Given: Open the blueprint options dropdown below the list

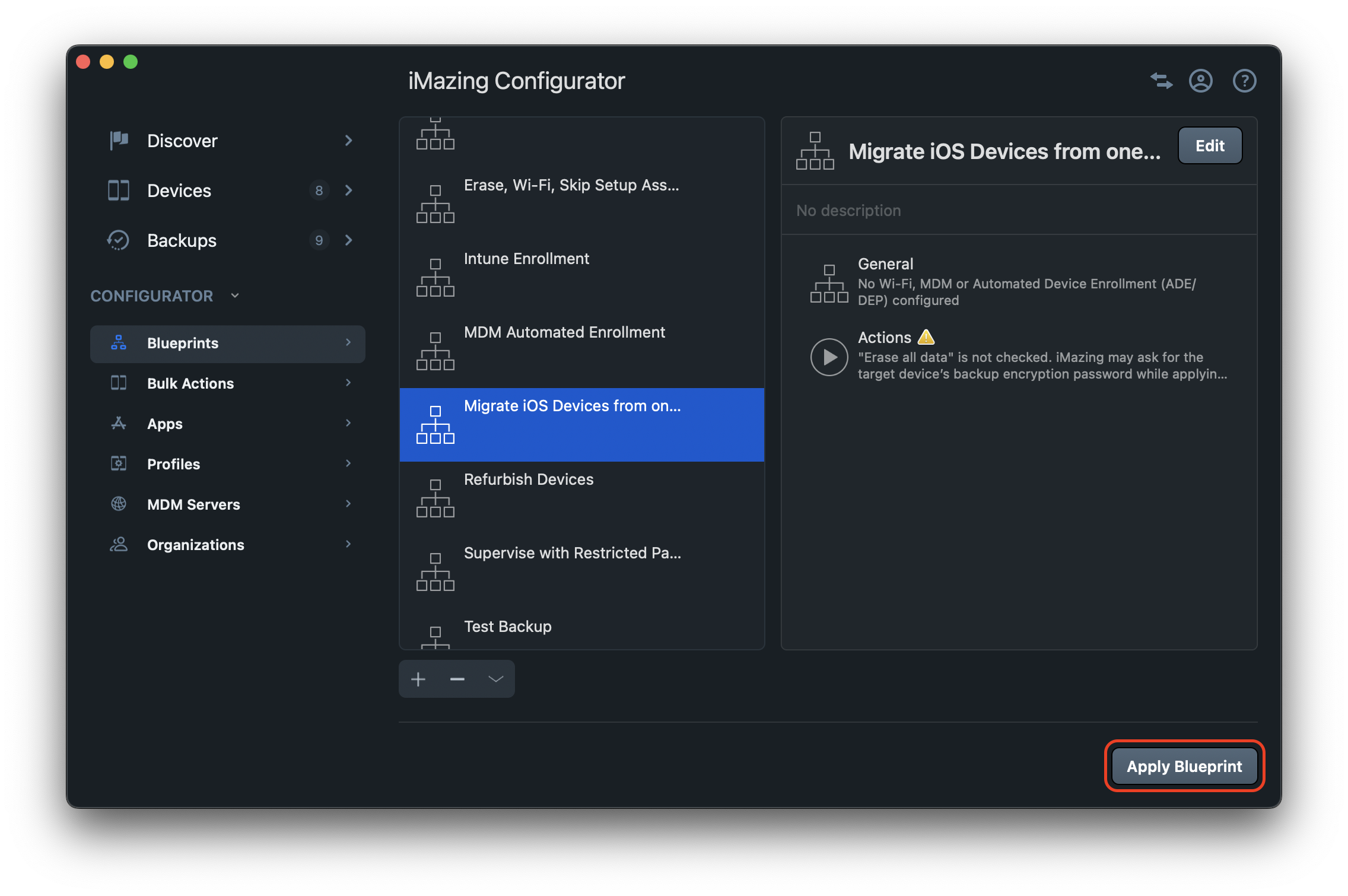Looking at the screenshot, I should (495, 678).
